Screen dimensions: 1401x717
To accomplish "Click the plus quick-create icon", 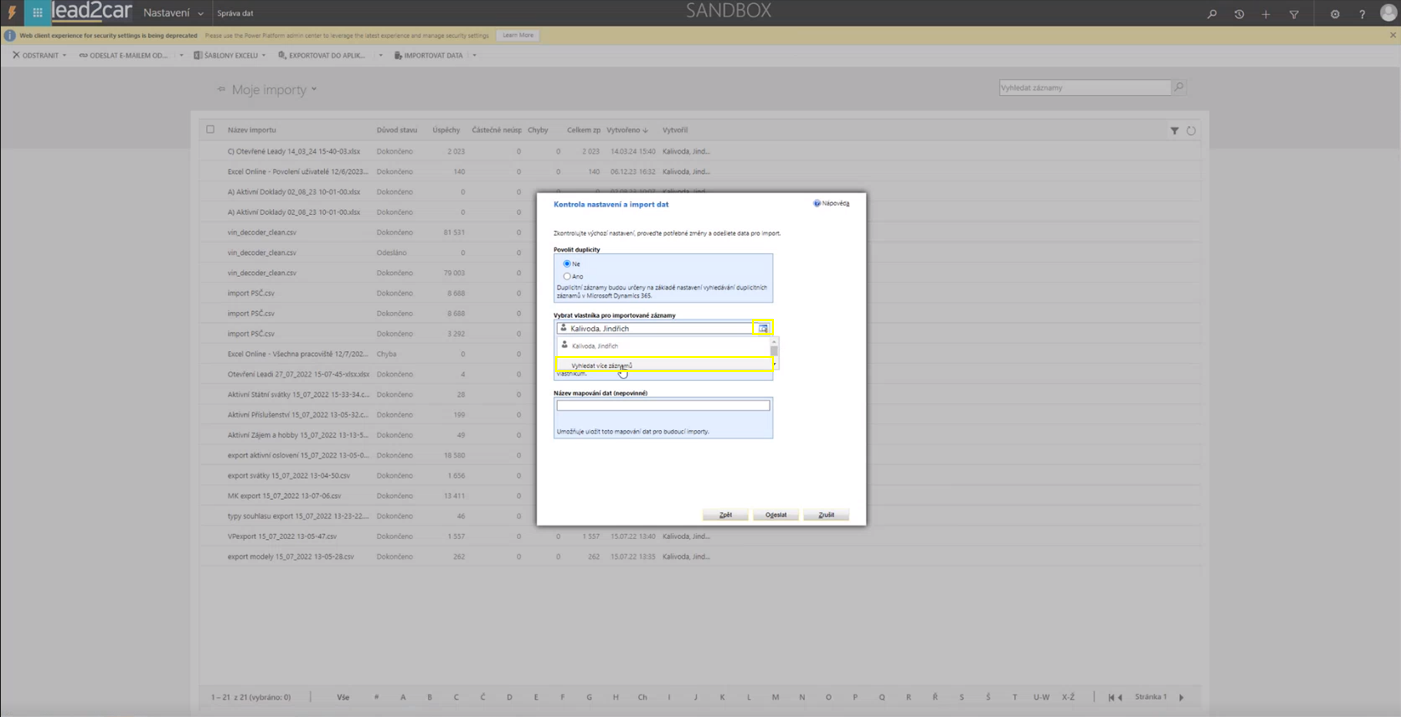I will [1266, 14].
